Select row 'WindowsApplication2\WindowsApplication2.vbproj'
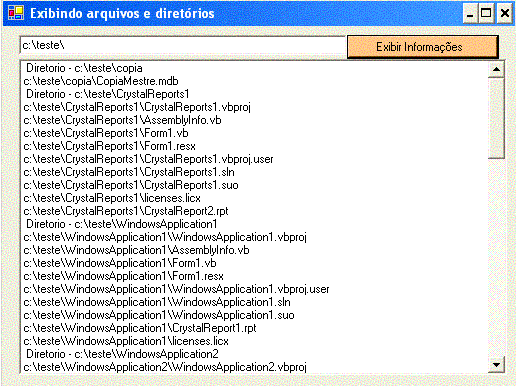This screenshot has width=516, height=386. [255, 367]
